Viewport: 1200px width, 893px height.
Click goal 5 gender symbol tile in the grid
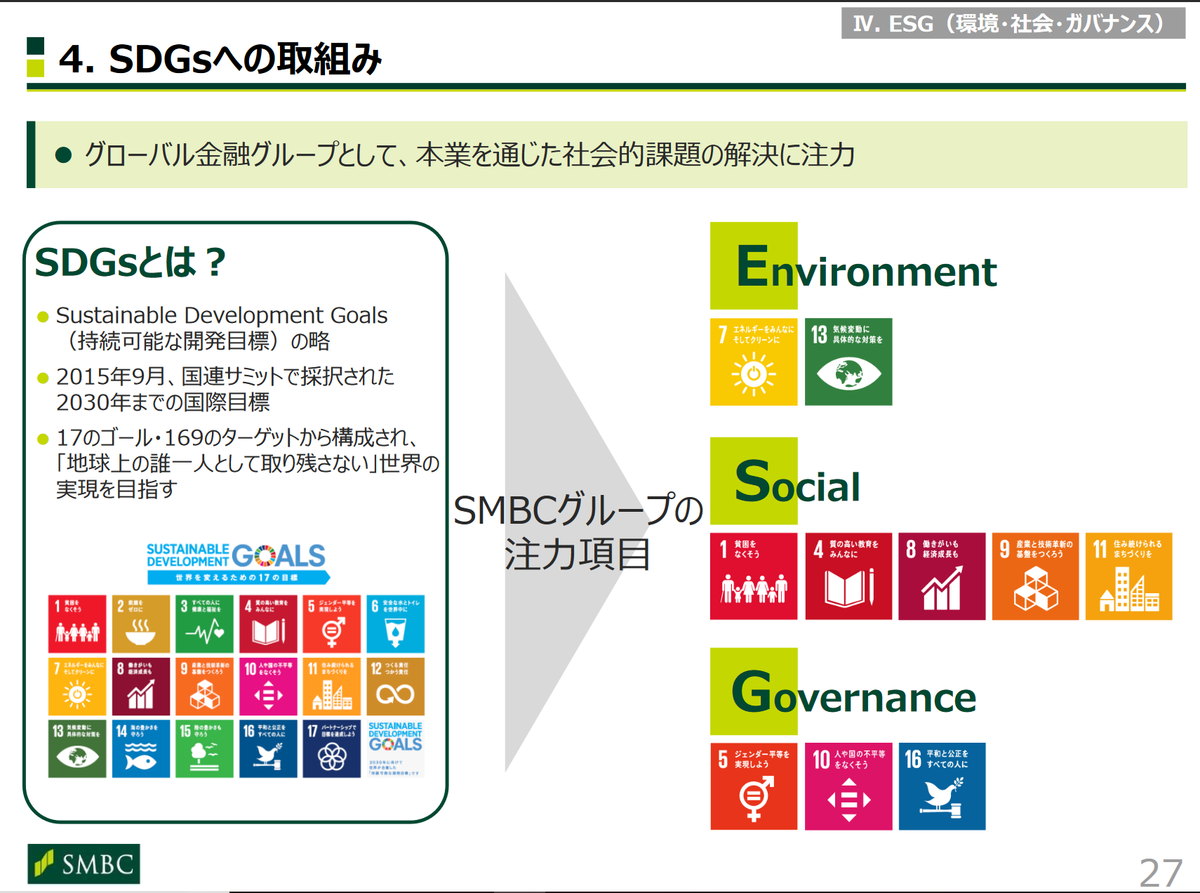point(331,623)
